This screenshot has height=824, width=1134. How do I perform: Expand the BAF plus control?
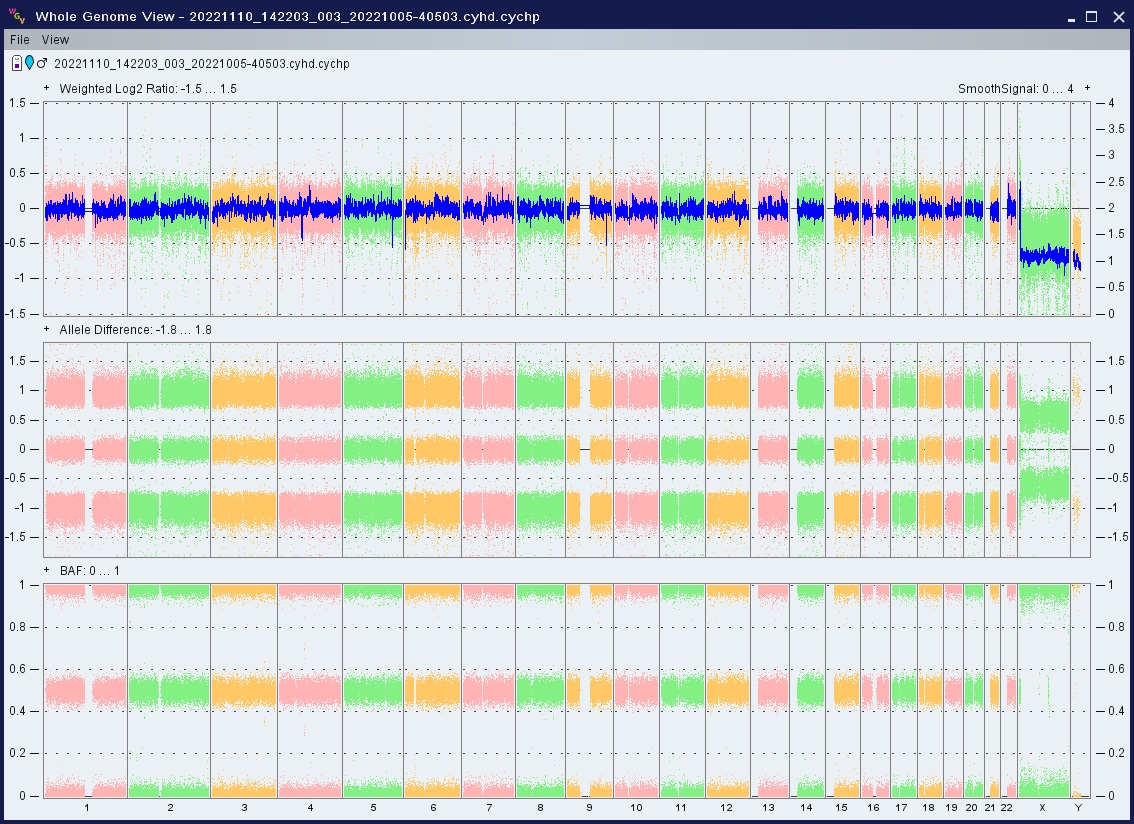(46, 570)
